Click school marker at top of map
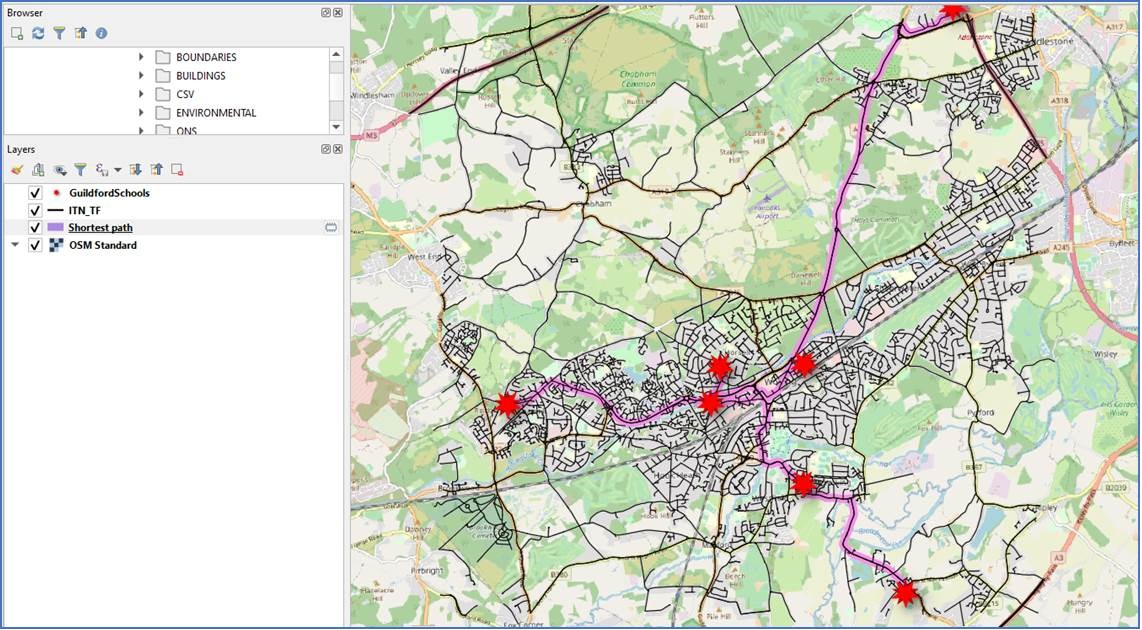 tap(952, 9)
